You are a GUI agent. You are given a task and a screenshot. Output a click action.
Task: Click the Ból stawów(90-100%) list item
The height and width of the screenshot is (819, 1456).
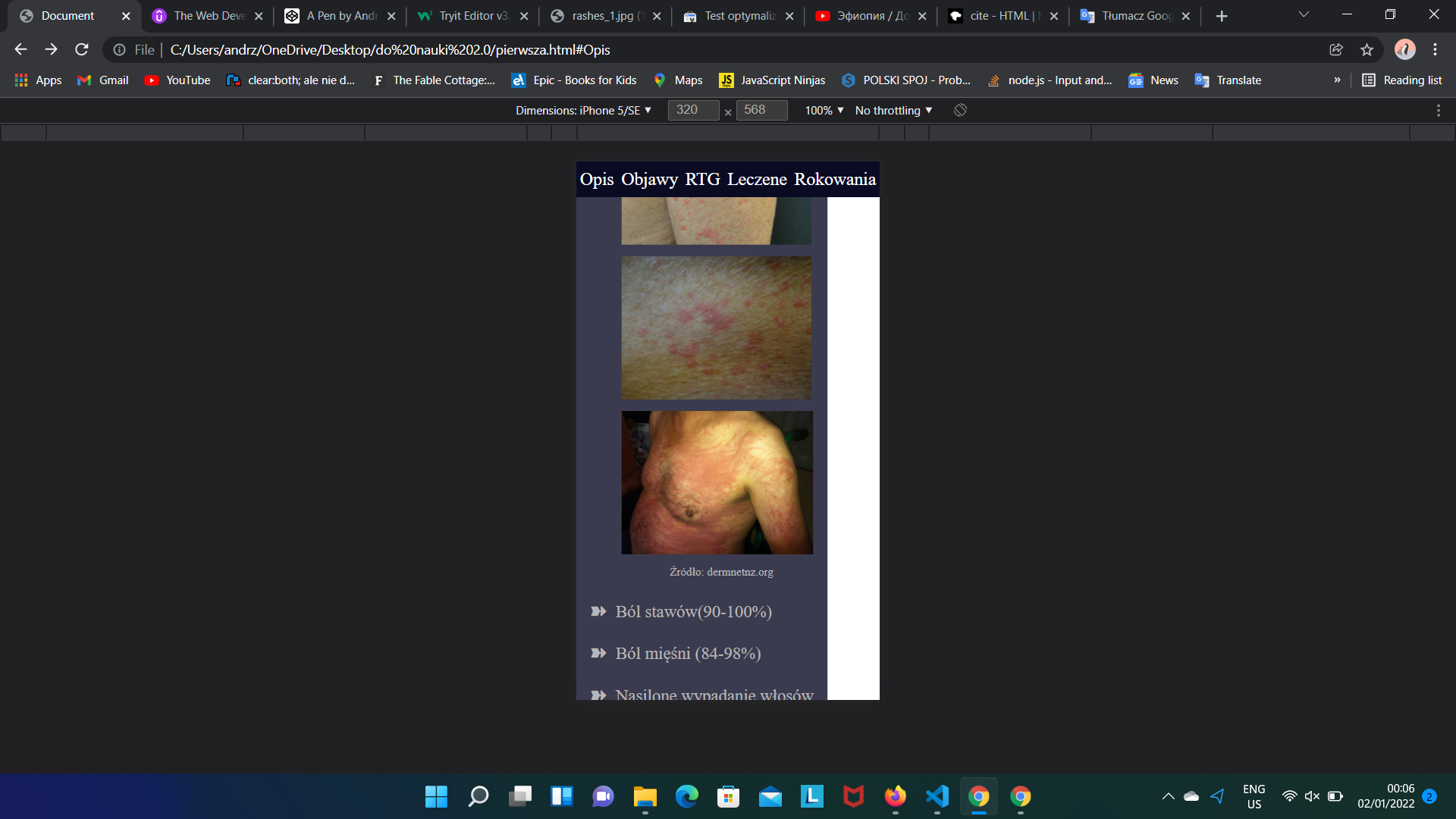tap(693, 612)
